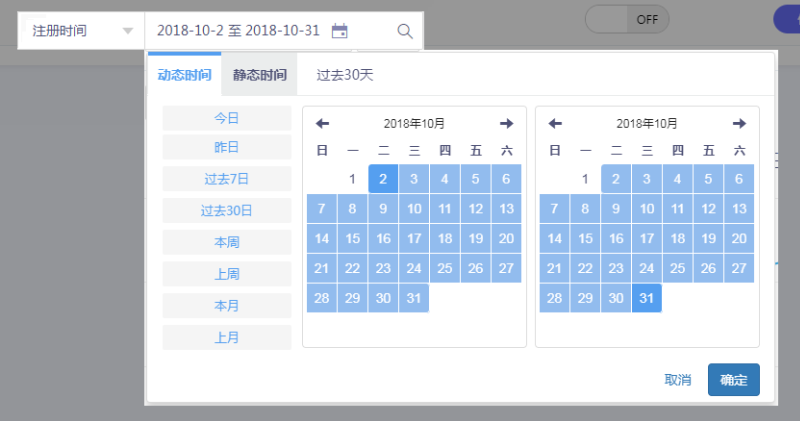This screenshot has width=800, height=421.
Task: Pick day 1 in right calendar
Action: point(585,179)
